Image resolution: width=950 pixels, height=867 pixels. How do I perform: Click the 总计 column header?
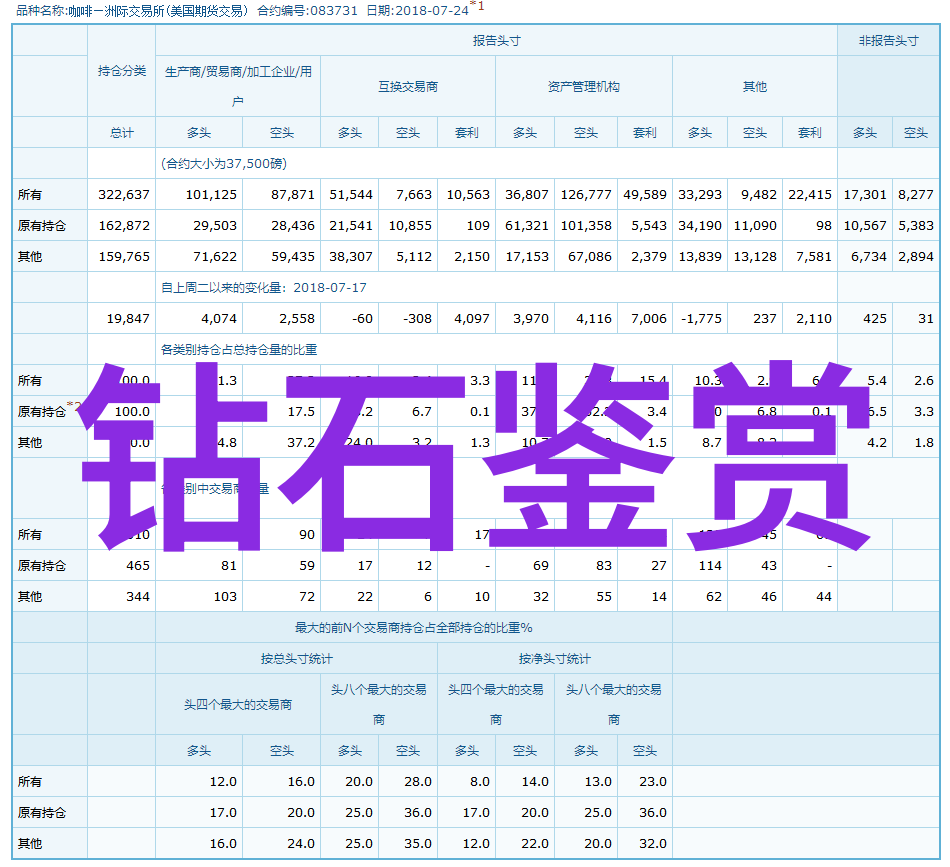pos(122,133)
